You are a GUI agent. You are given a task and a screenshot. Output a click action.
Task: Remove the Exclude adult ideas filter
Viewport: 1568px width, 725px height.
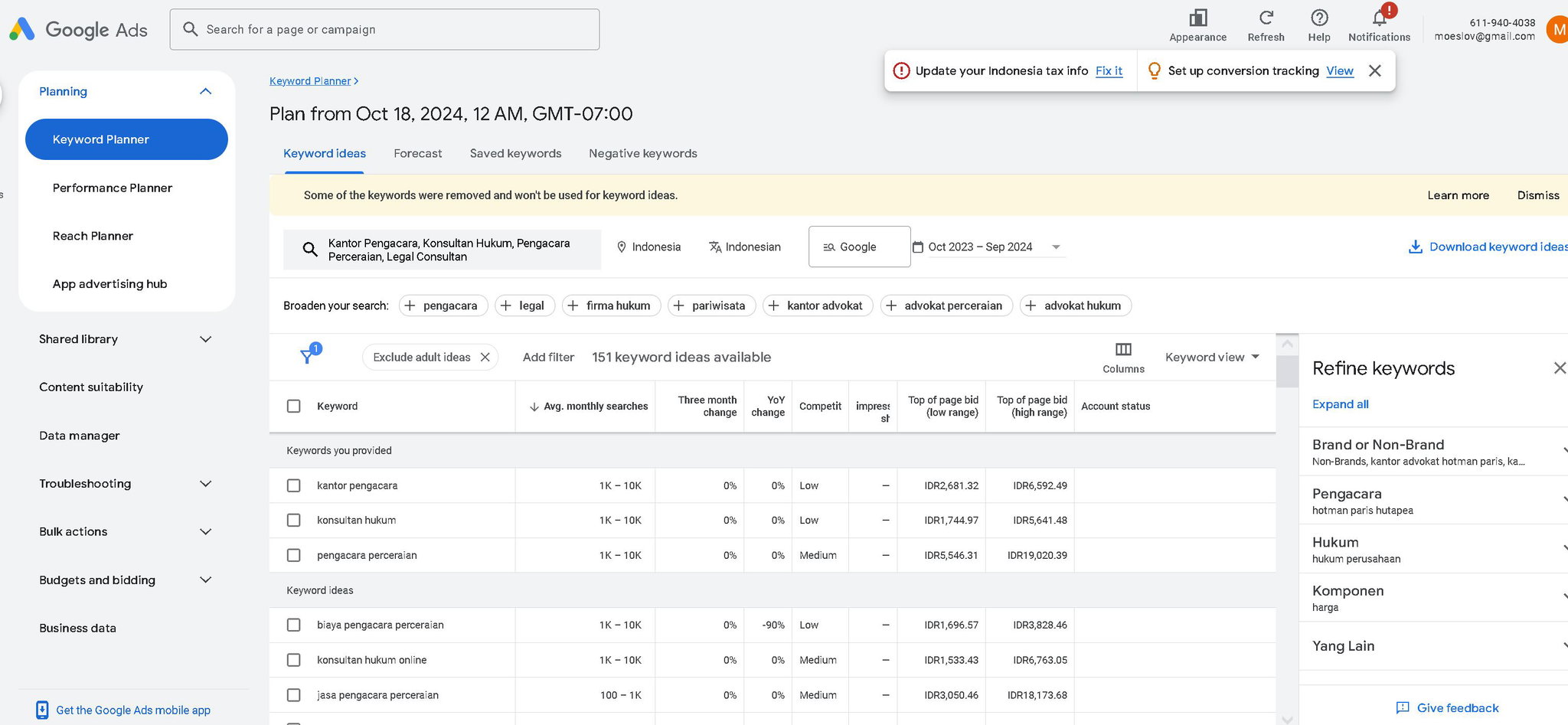(485, 357)
